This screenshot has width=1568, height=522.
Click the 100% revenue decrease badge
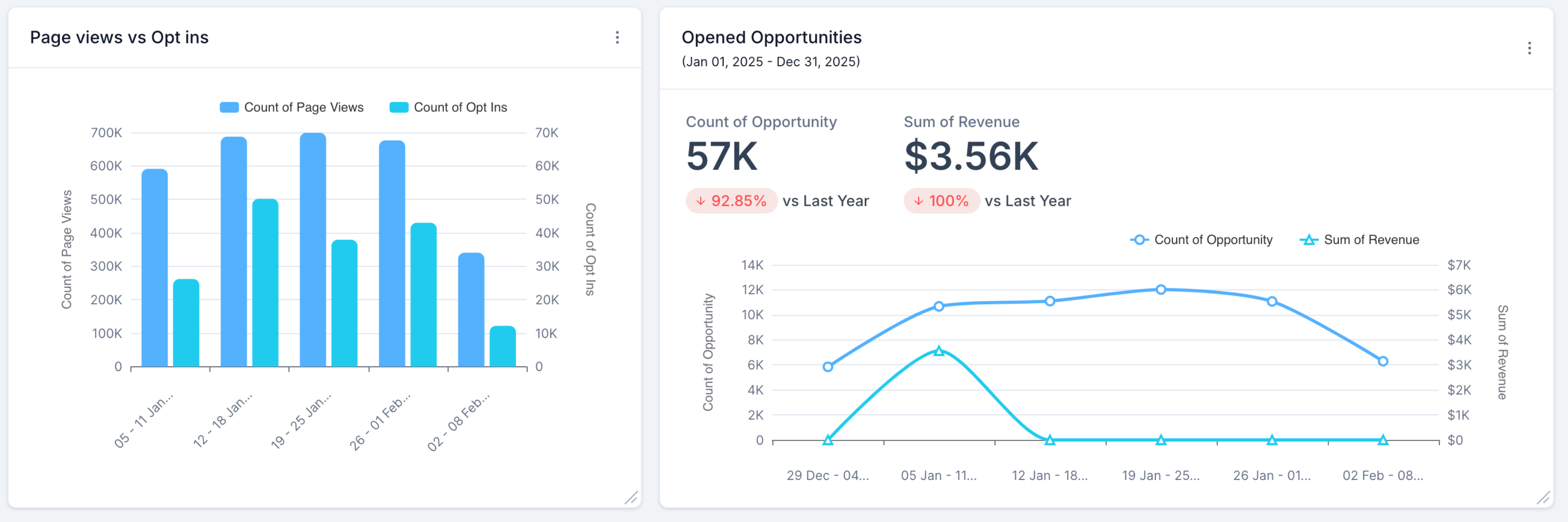tap(941, 201)
